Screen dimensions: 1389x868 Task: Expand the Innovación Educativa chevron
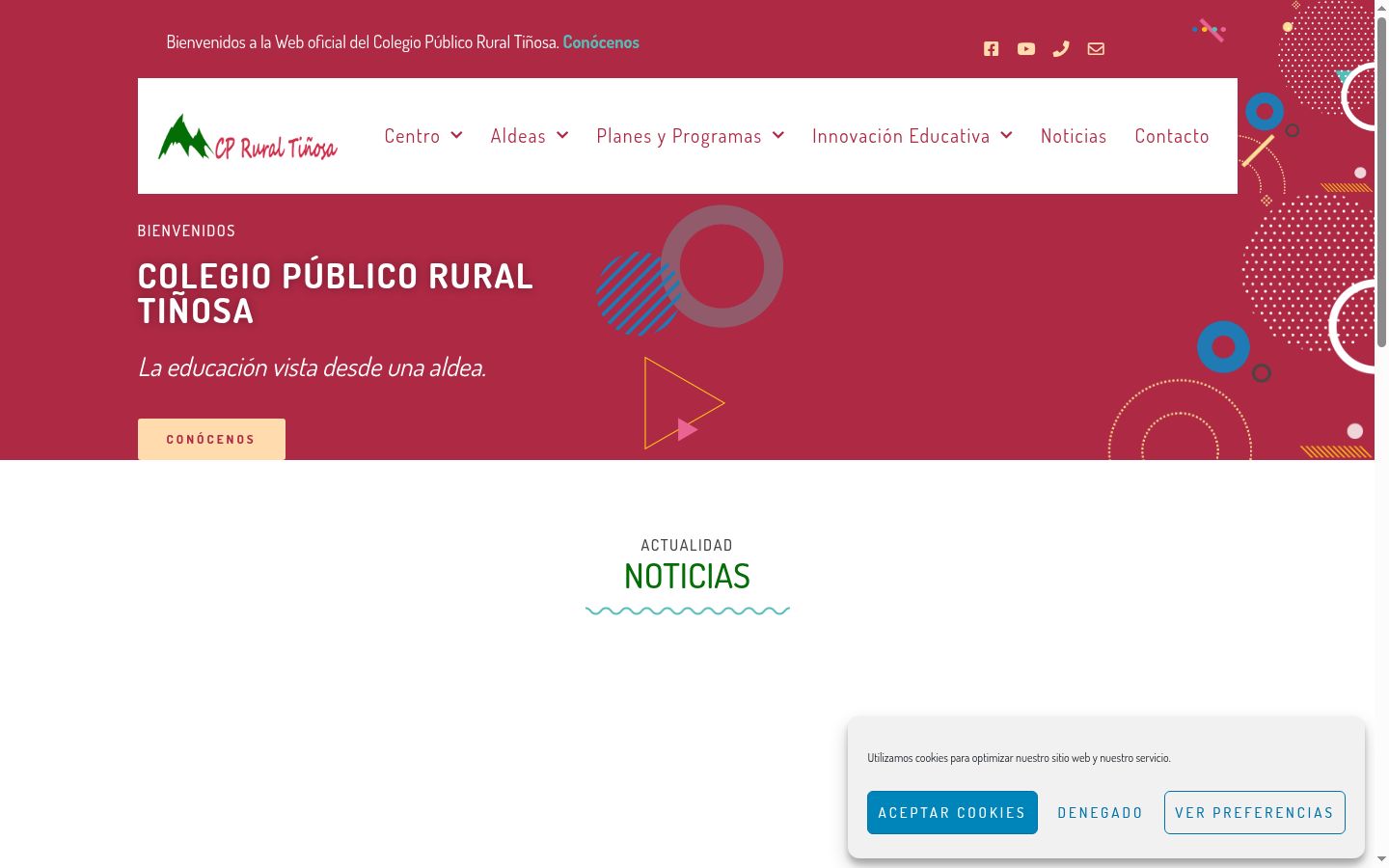tap(1007, 135)
